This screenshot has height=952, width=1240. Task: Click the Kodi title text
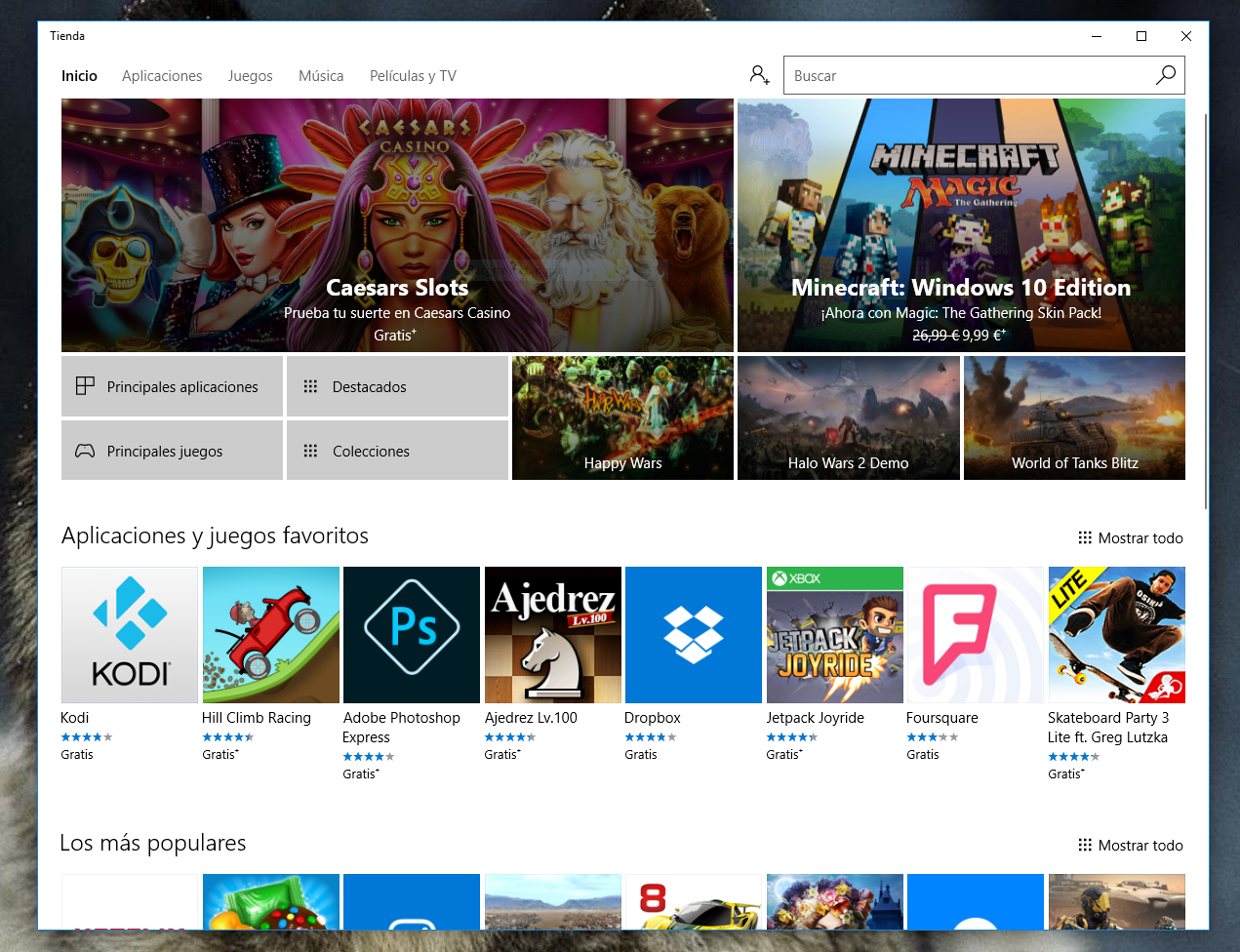(74, 718)
